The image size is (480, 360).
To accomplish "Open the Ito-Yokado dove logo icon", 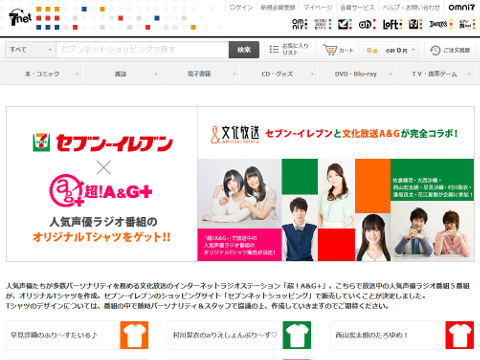I will point(345,24).
